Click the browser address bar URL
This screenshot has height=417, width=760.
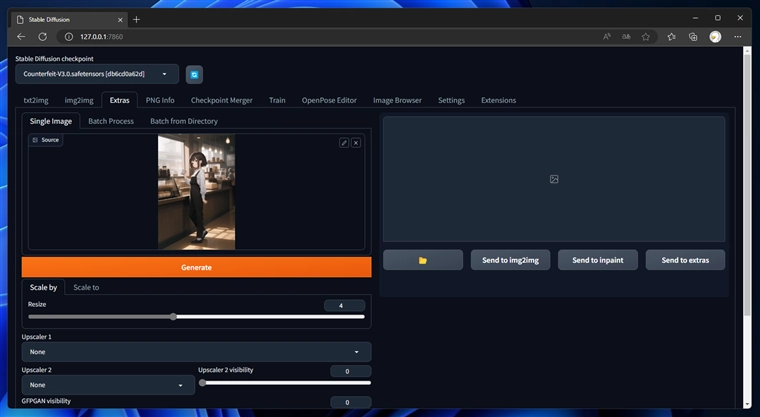[101, 37]
